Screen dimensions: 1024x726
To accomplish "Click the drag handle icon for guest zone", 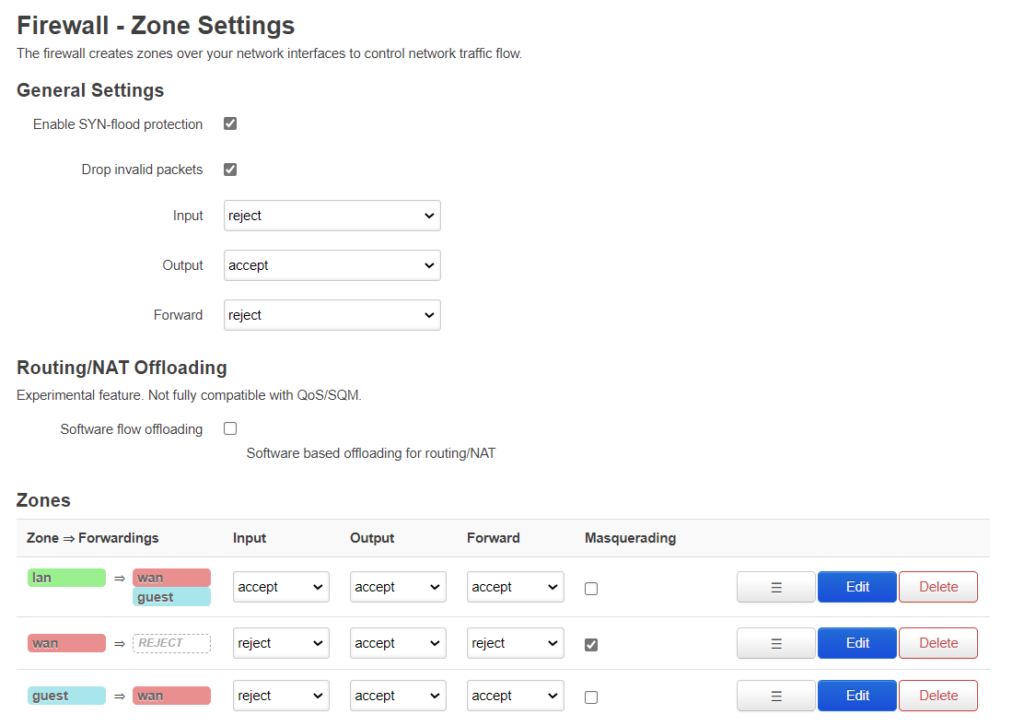I will click(776, 696).
